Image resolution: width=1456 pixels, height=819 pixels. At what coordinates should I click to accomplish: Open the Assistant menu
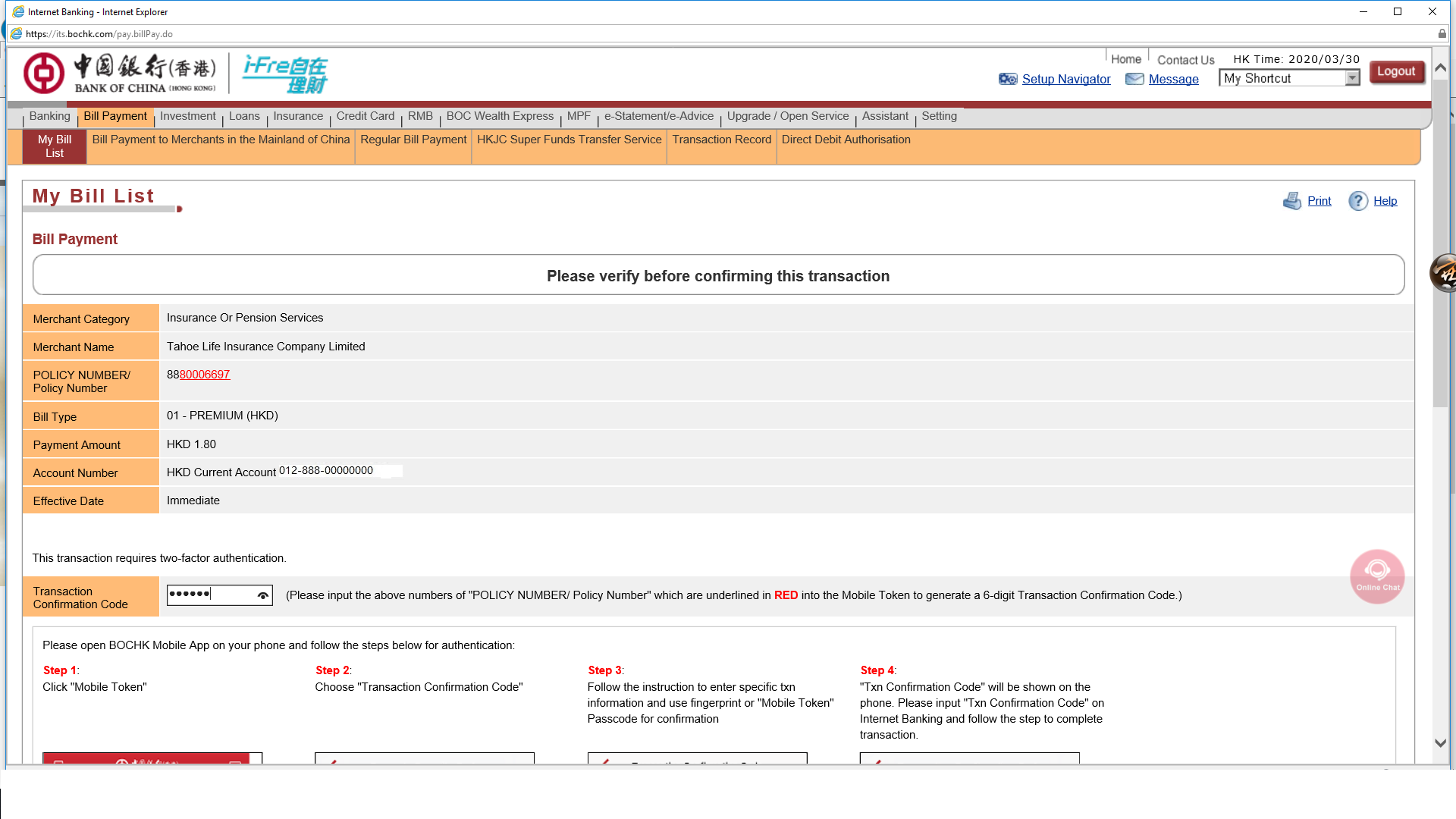click(x=885, y=116)
